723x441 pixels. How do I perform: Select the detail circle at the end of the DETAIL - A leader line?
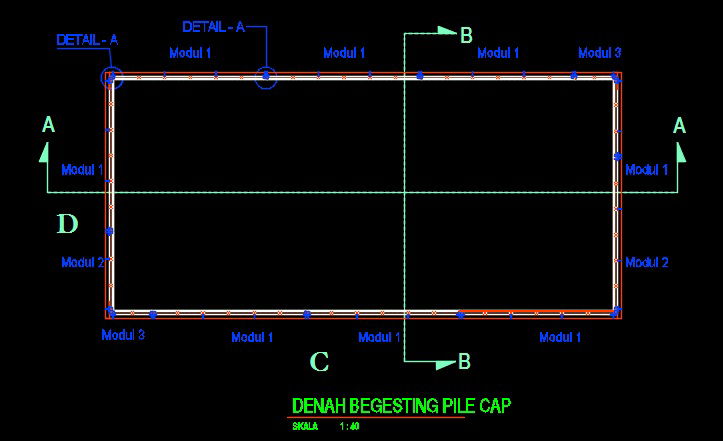(266, 77)
